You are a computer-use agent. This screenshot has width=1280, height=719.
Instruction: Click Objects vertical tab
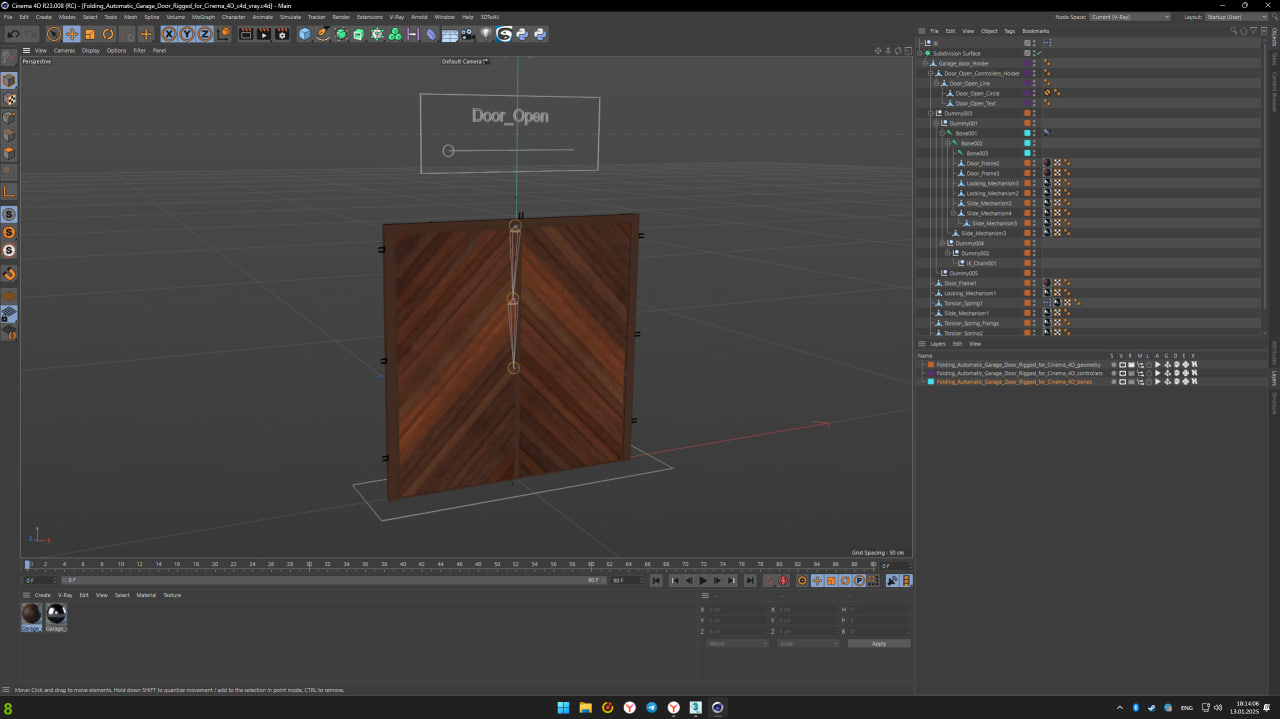pyautogui.click(x=1274, y=38)
